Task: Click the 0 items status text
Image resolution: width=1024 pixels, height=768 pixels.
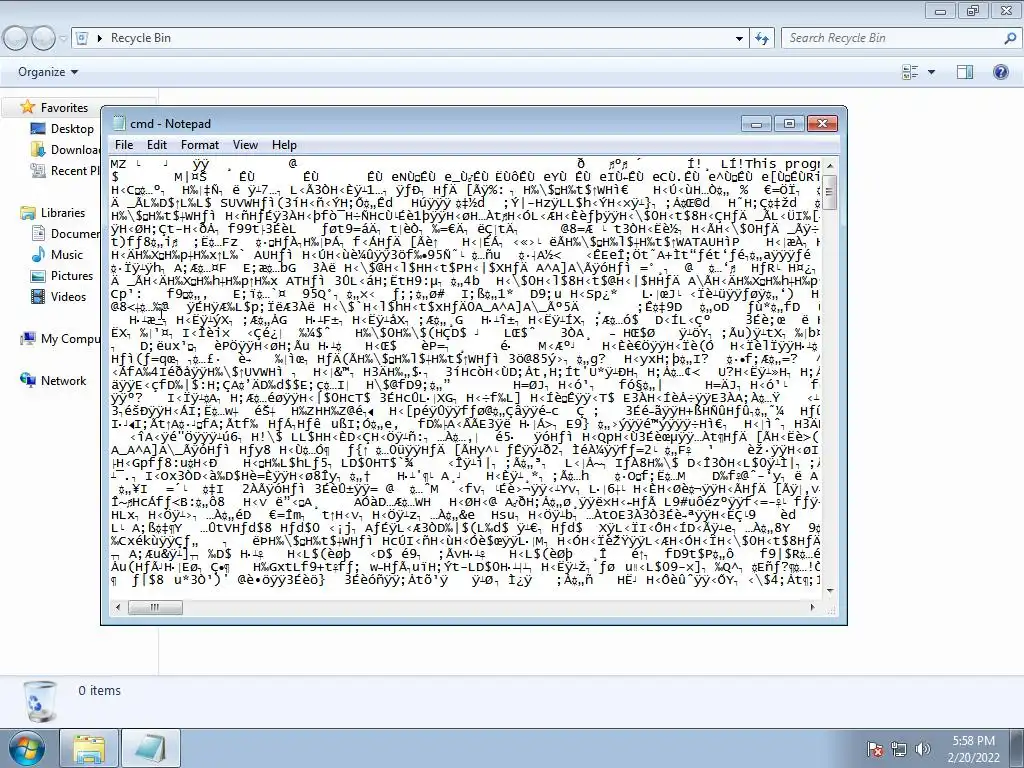Action: (x=99, y=690)
